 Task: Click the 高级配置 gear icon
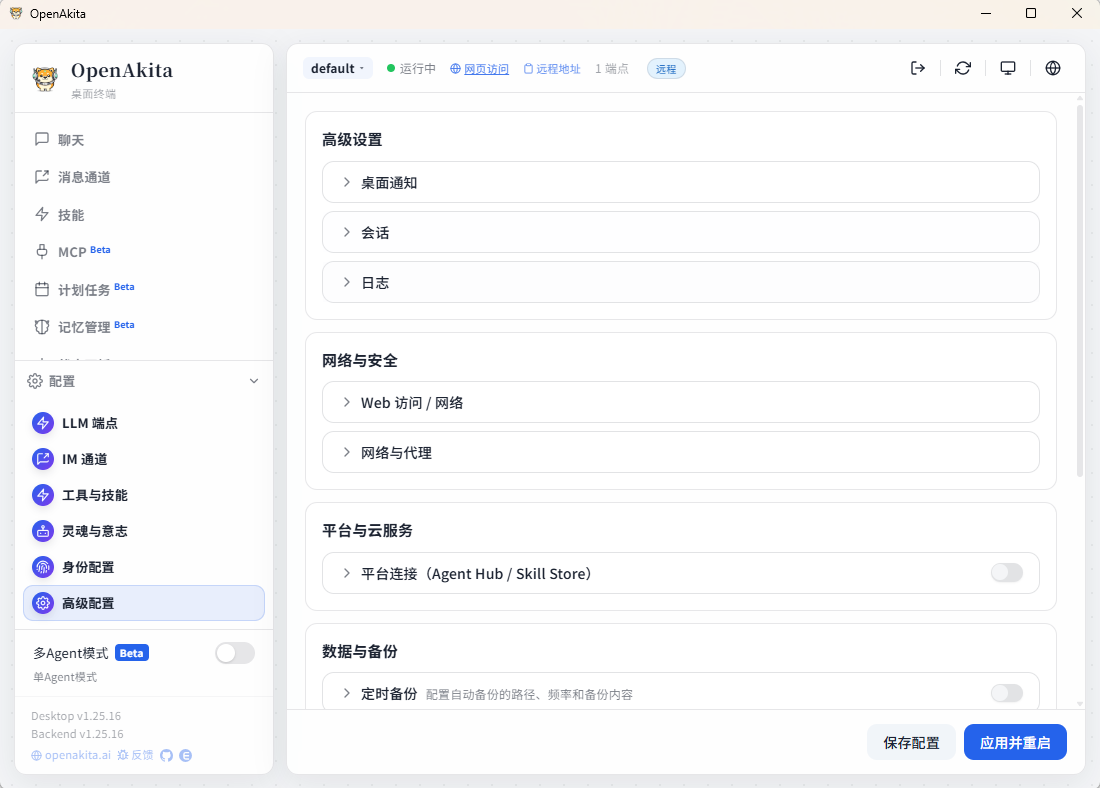click(x=43, y=603)
